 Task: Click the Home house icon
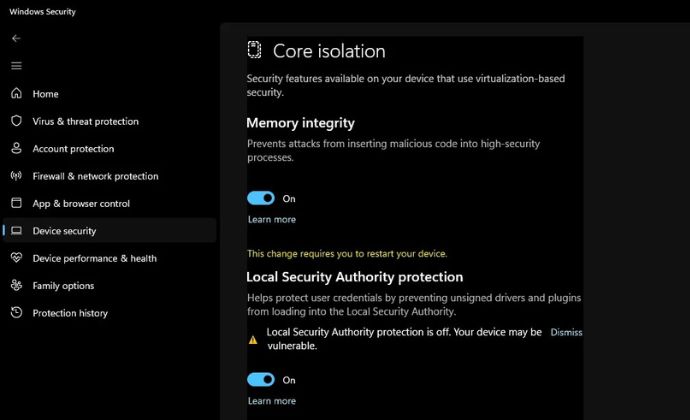tap(16, 93)
